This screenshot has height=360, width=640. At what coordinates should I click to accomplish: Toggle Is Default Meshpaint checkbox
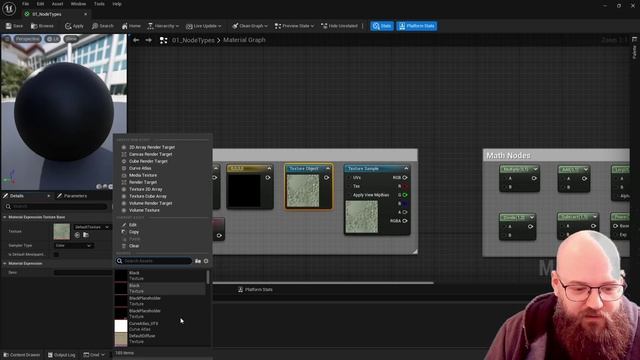56,255
